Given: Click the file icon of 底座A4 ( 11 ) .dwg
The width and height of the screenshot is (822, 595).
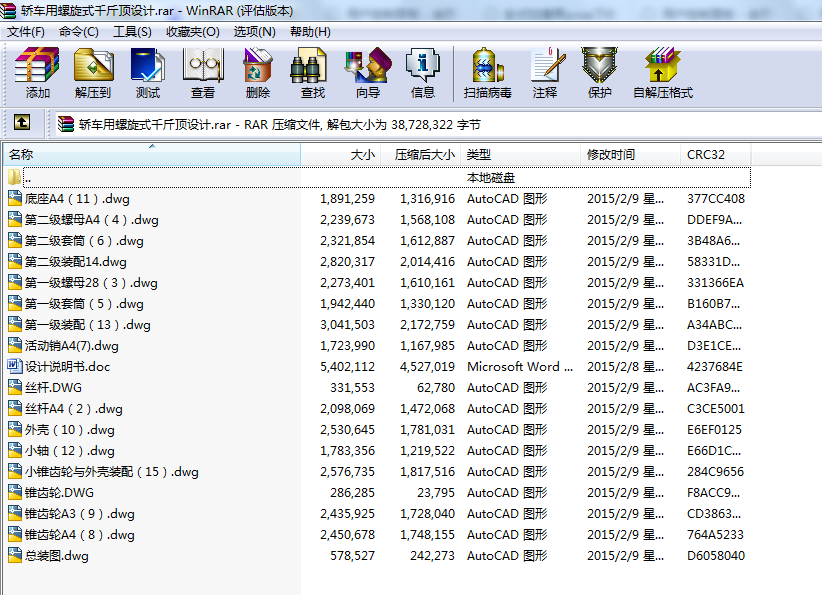Looking at the screenshot, I should coord(15,198).
